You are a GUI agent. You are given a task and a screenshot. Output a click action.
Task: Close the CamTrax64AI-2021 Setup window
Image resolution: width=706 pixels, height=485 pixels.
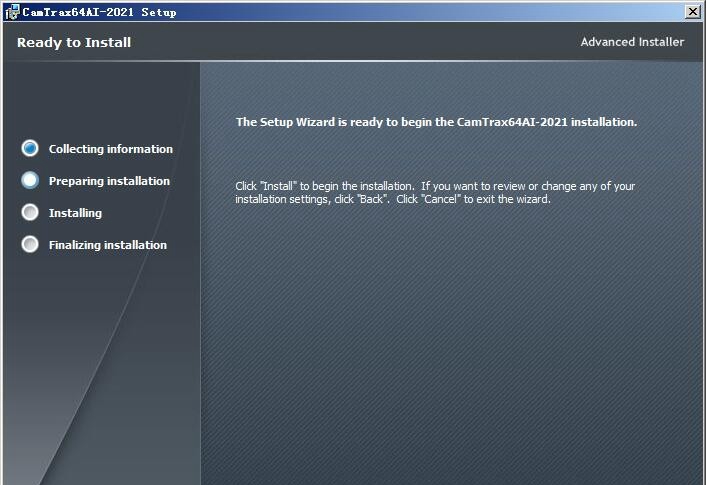(693, 12)
